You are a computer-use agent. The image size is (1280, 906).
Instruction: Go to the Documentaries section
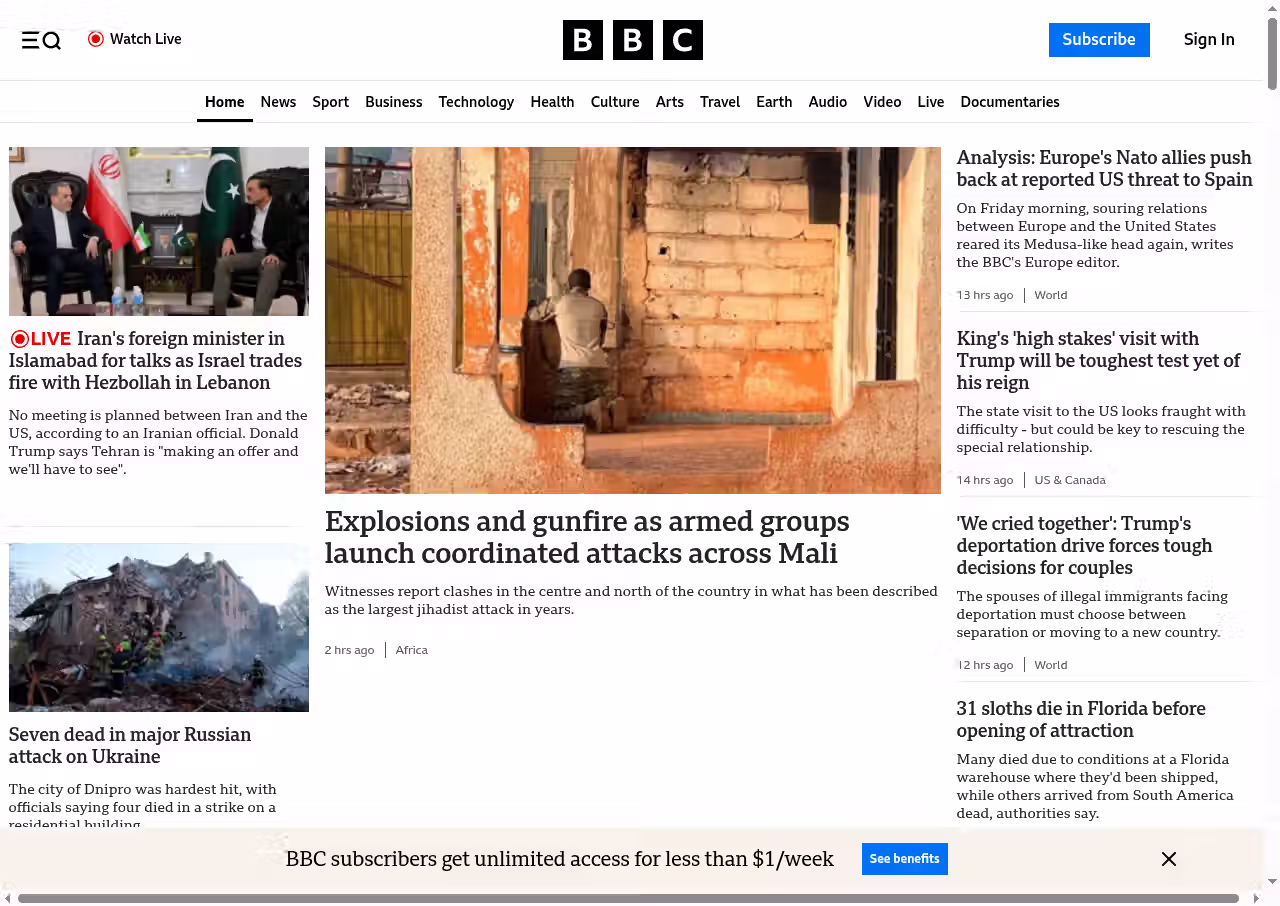pyautogui.click(x=1009, y=102)
